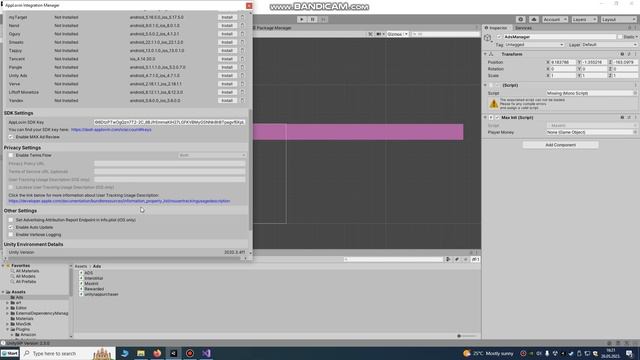Toggle the Static checkbox
This screenshot has width=640, height=360.
point(620,37)
